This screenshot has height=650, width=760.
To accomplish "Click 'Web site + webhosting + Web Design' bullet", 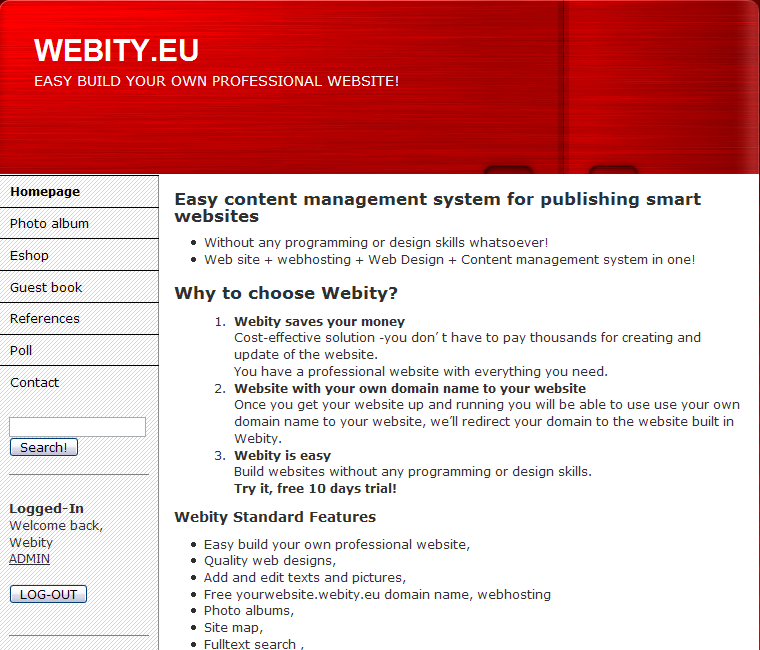I will coord(449,259).
